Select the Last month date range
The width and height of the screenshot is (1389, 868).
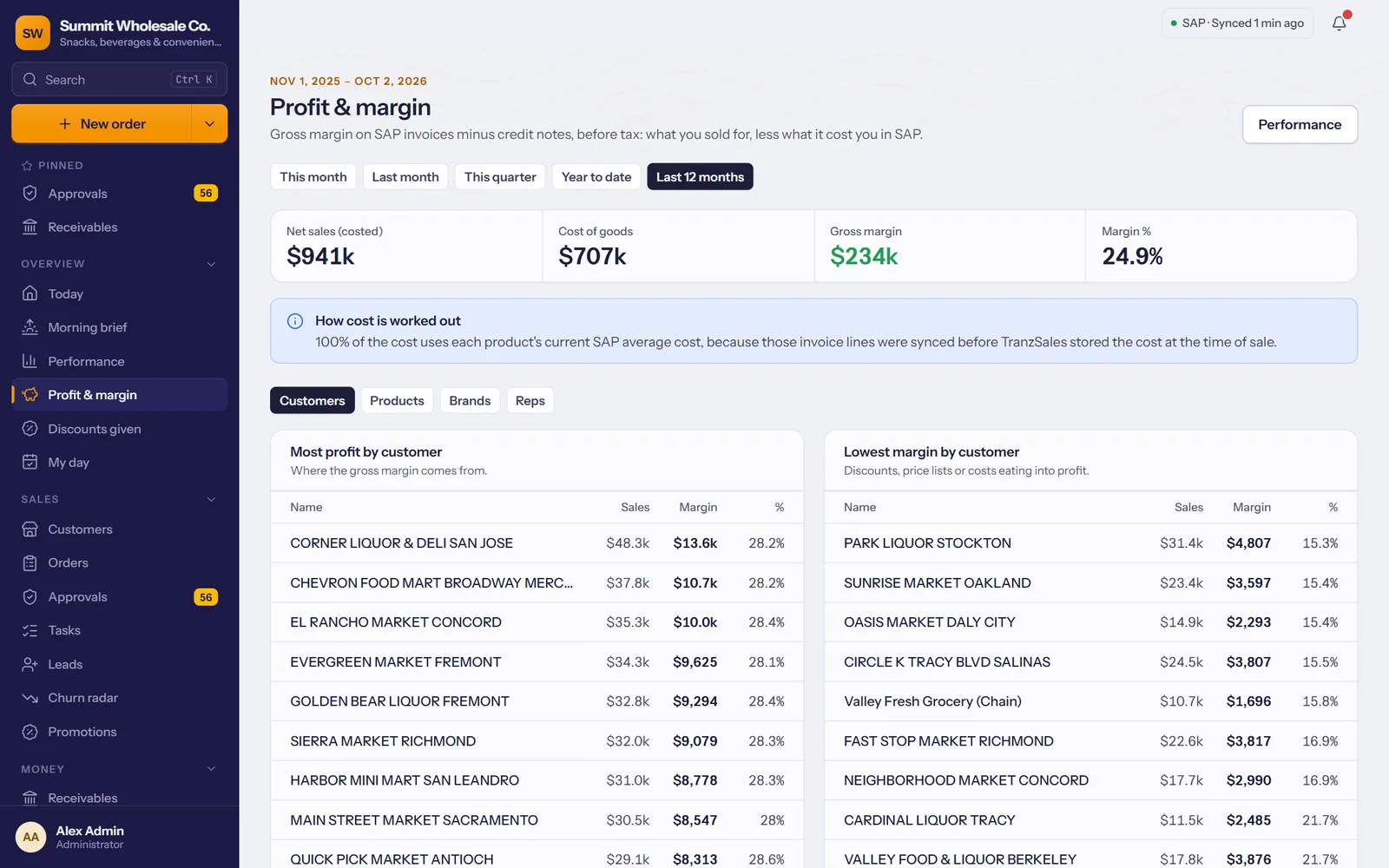(405, 177)
